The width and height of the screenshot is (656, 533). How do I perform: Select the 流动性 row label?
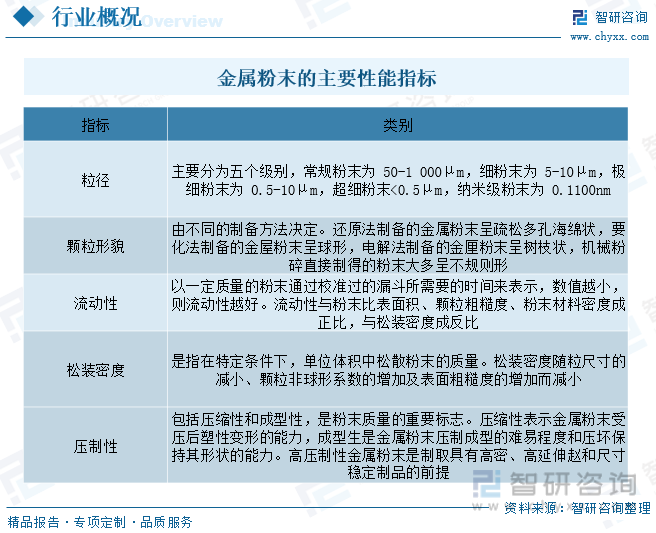click(x=95, y=303)
